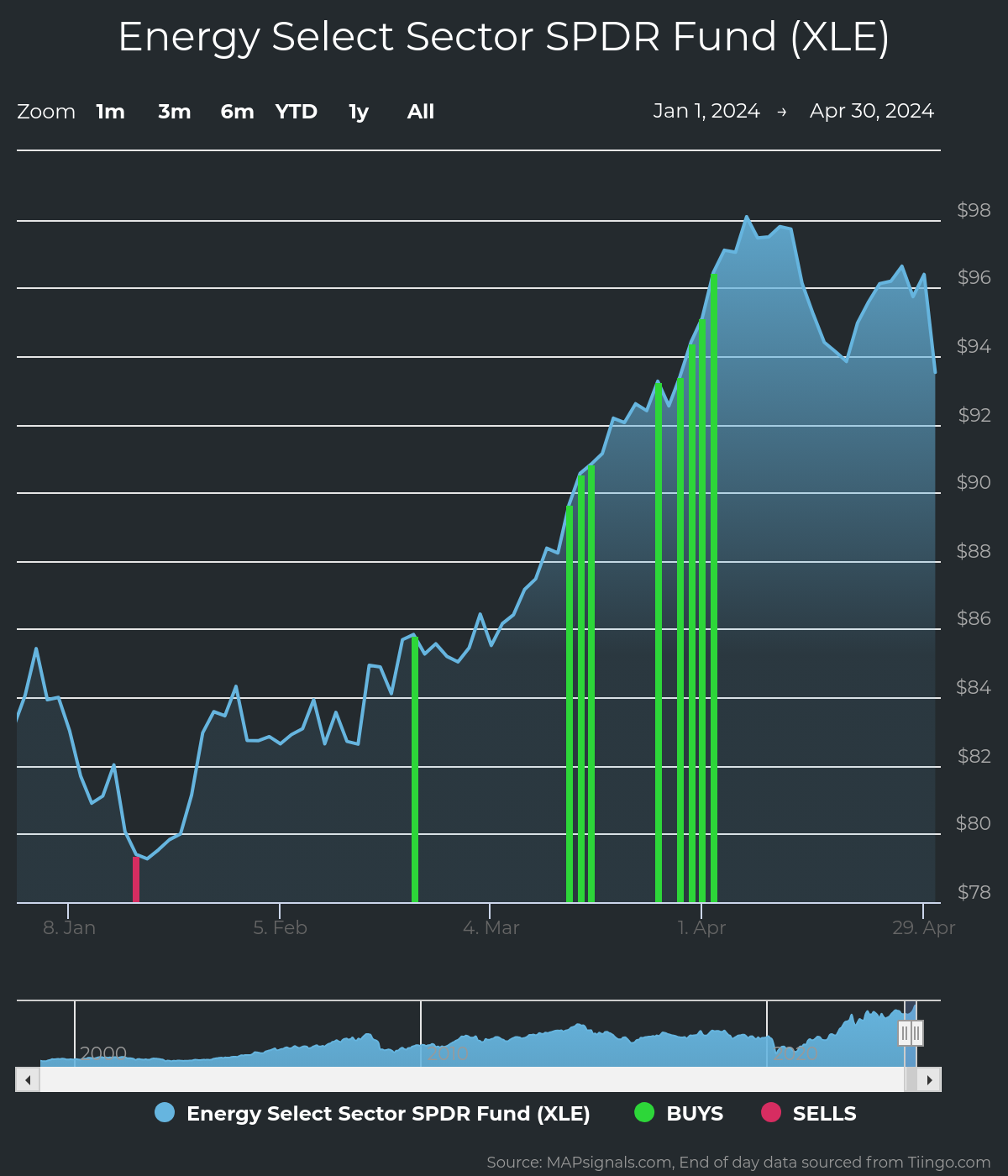Click the right scroll arrow of the navigator
This screenshot has height=1176, width=1008.
tap(929, 1079)
